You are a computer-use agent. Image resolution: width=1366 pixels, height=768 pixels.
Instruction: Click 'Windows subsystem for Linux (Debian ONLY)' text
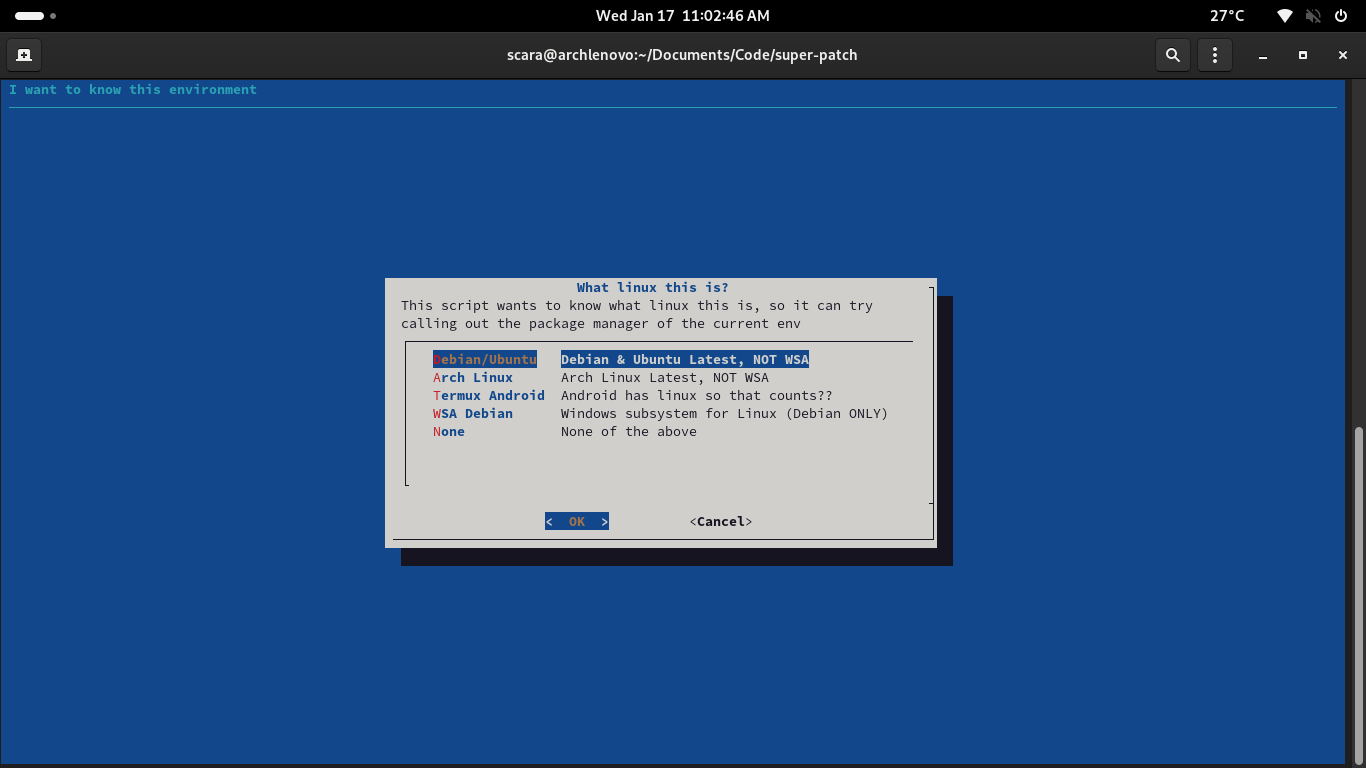725,413
